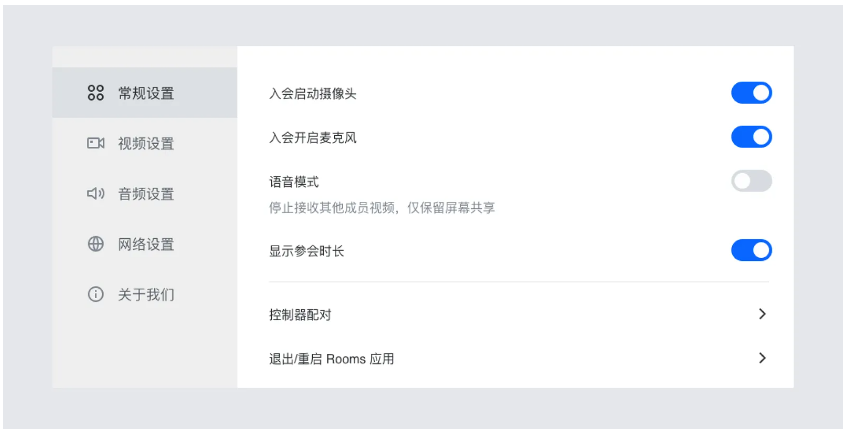Open the 控制器配对 option
This screenshot has height=431, width=847.
coord(300,315)
